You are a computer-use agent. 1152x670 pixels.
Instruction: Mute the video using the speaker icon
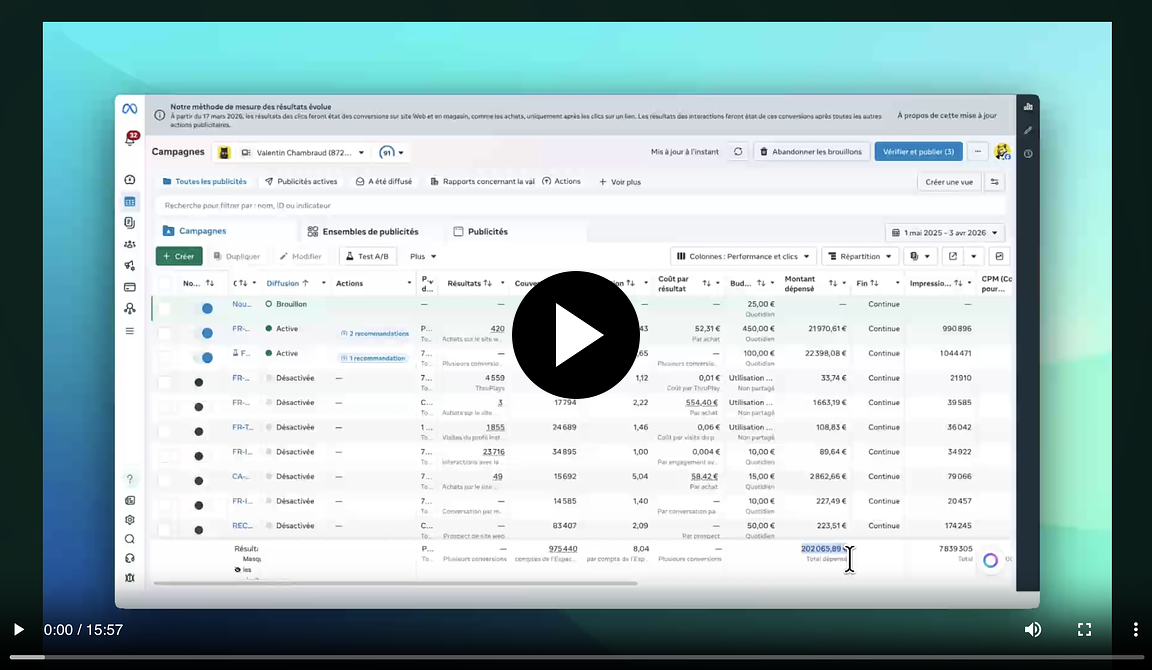coord(1033,629)
